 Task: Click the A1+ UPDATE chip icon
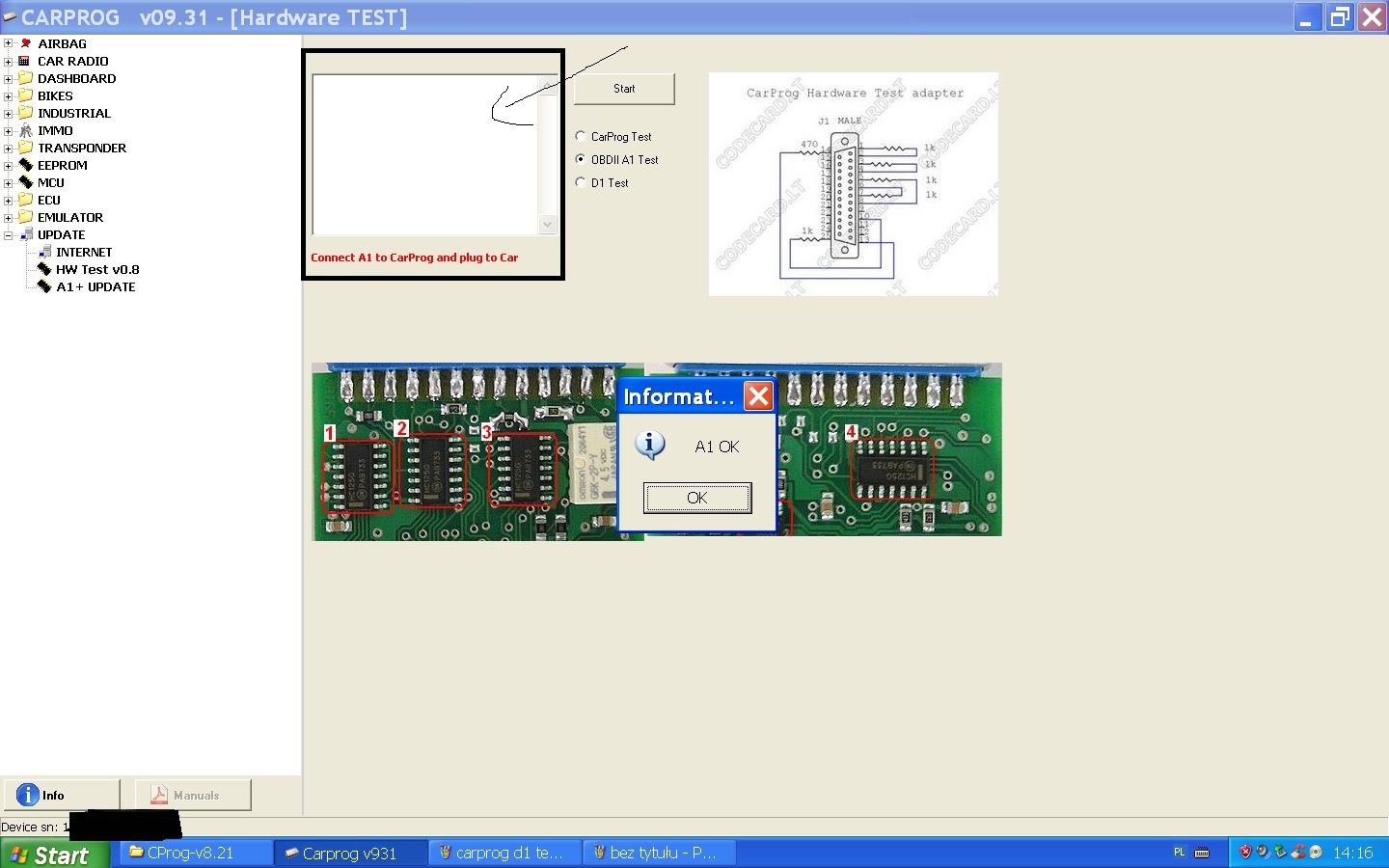coord(44,286)
